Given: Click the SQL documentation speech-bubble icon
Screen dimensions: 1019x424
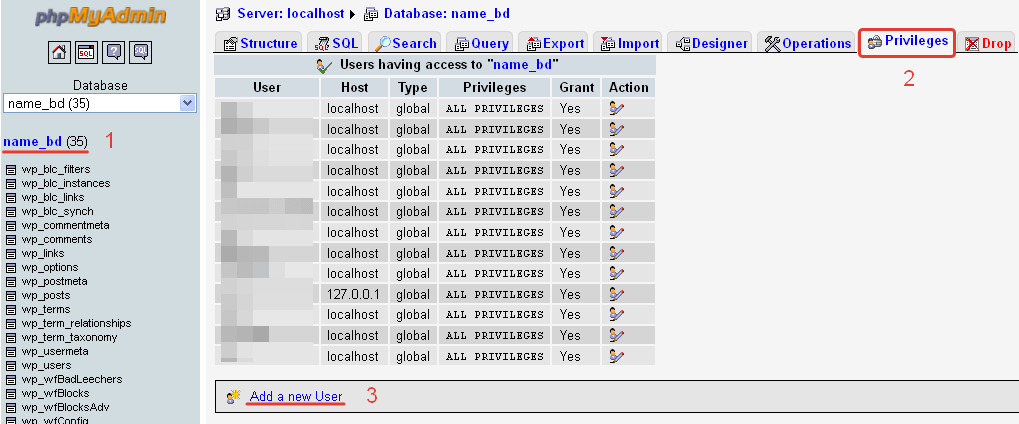Looking at the screenshot, I should pos(140,51).
